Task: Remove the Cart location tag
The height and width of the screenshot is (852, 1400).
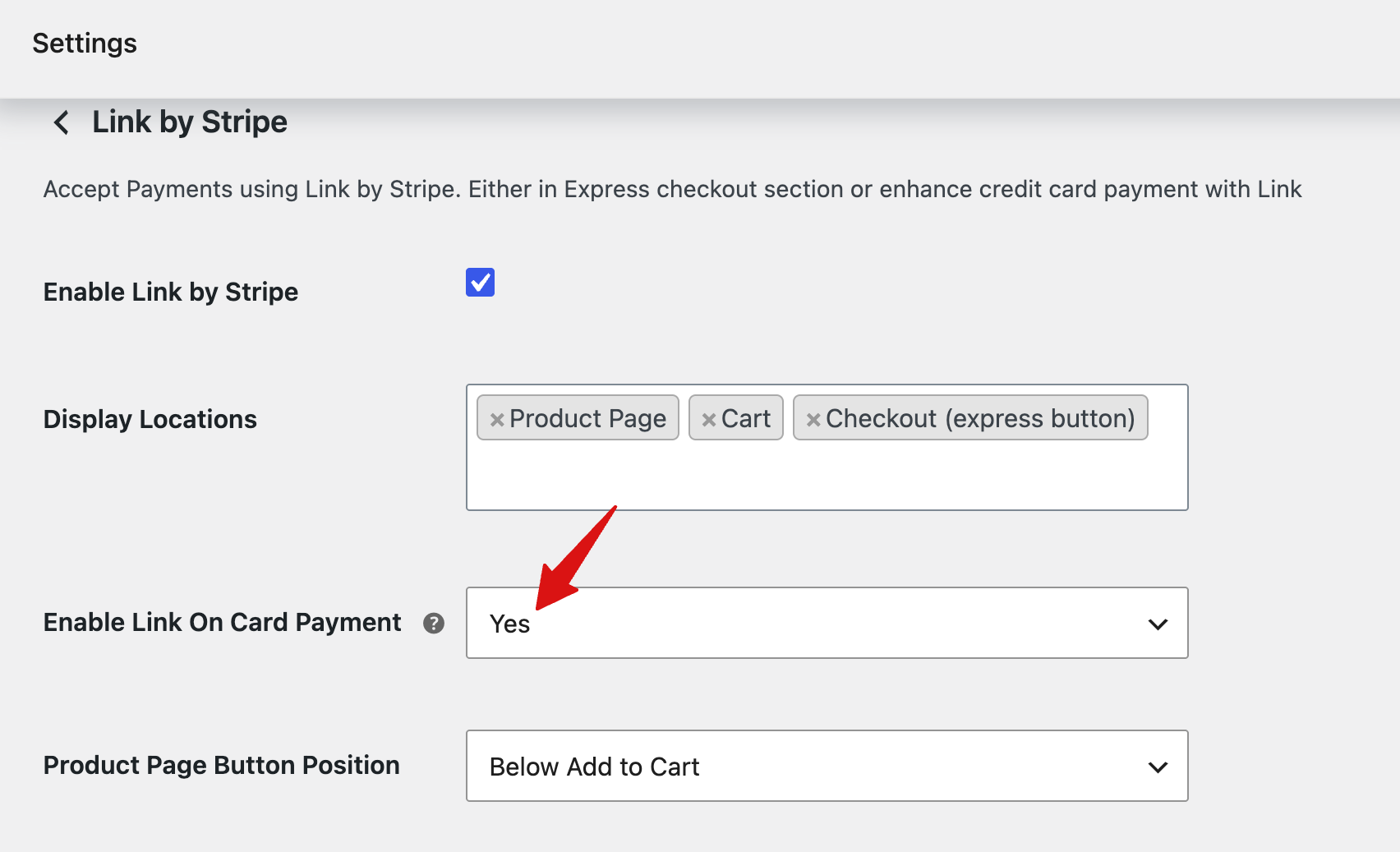Action: click(708, 419)
